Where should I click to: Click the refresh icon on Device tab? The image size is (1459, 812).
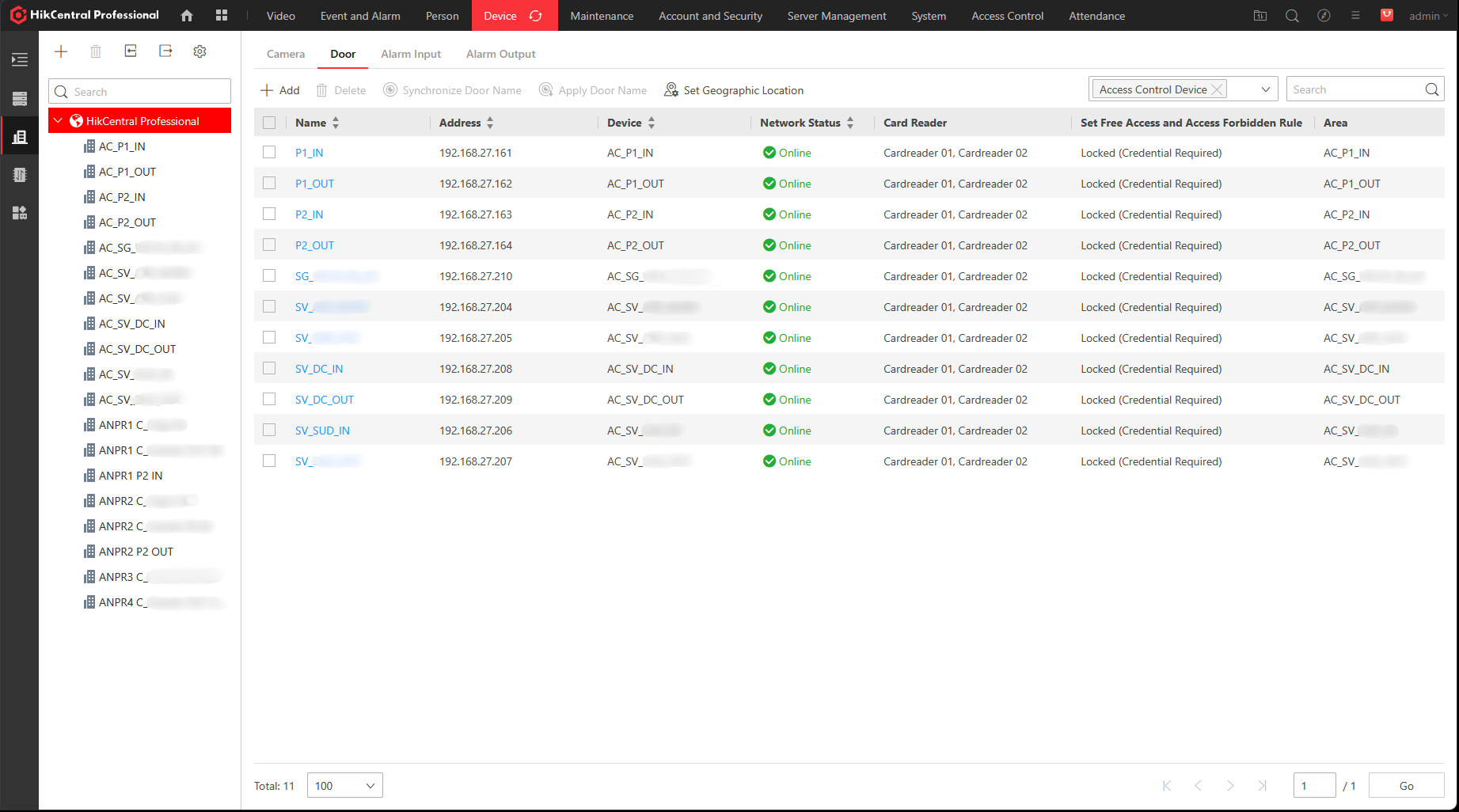tap(536, 16)
